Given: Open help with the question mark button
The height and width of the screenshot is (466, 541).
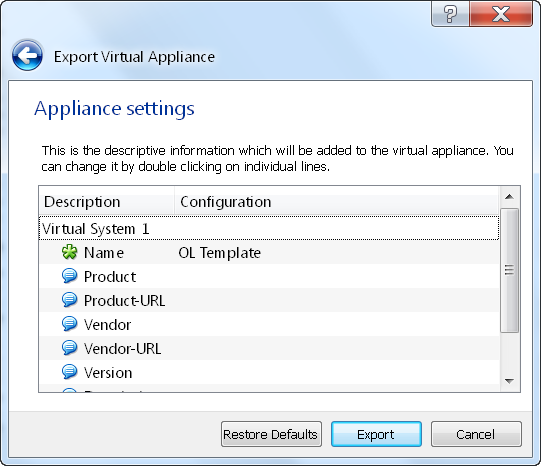Looking at the screenshot, I should (450, 14).
